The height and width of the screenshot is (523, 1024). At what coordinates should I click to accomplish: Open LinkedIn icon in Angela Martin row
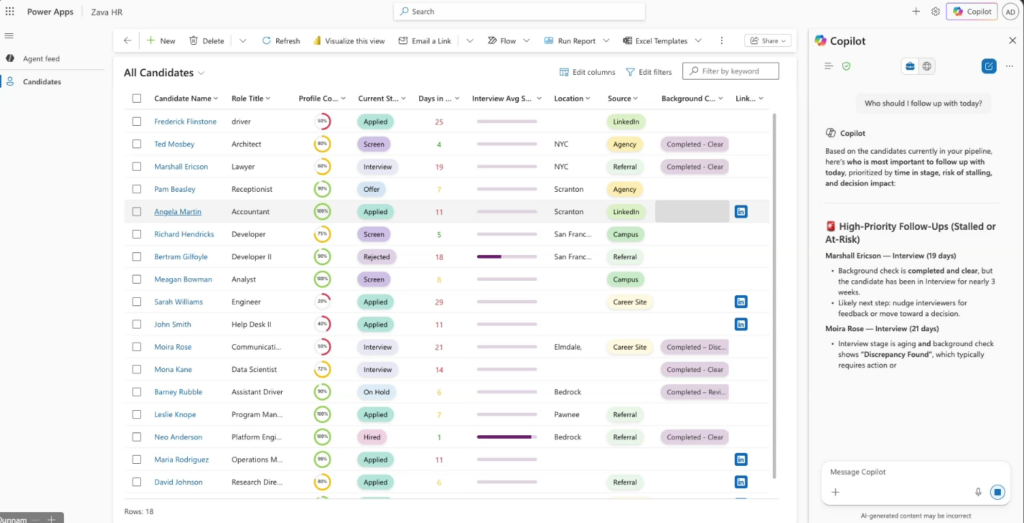pos(741,211)
